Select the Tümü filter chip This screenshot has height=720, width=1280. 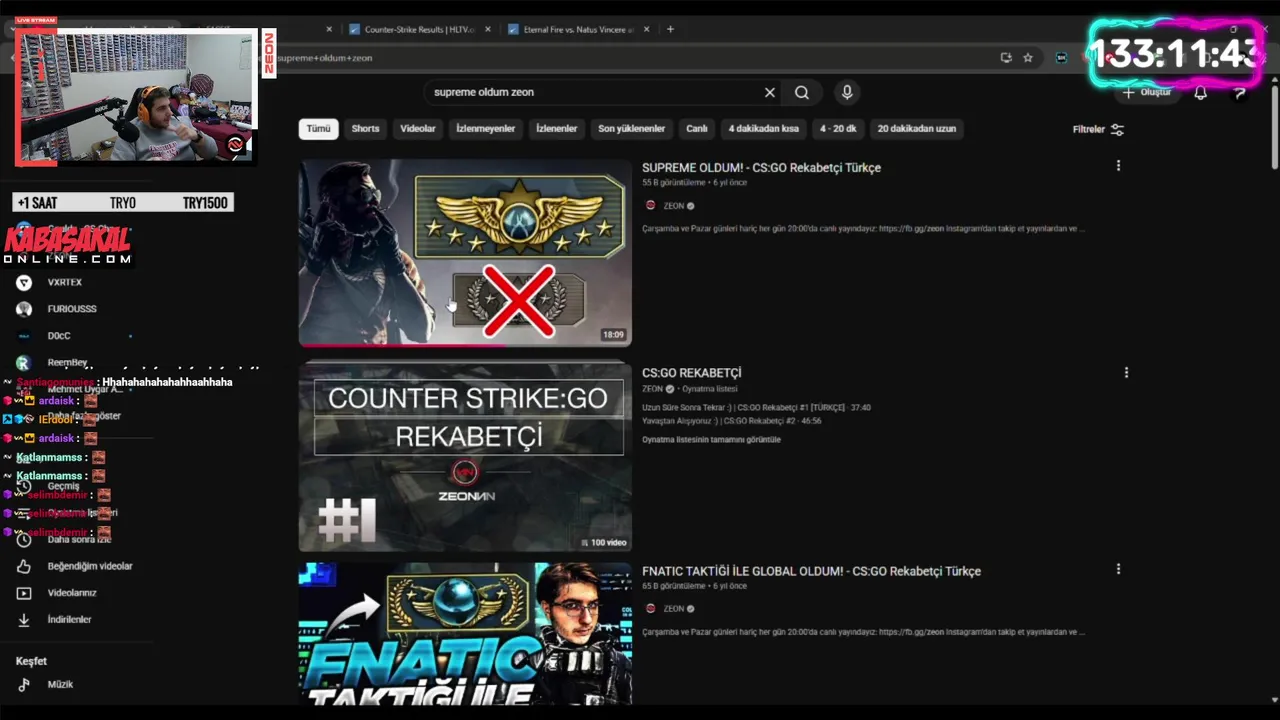click(x=318, y=129)
